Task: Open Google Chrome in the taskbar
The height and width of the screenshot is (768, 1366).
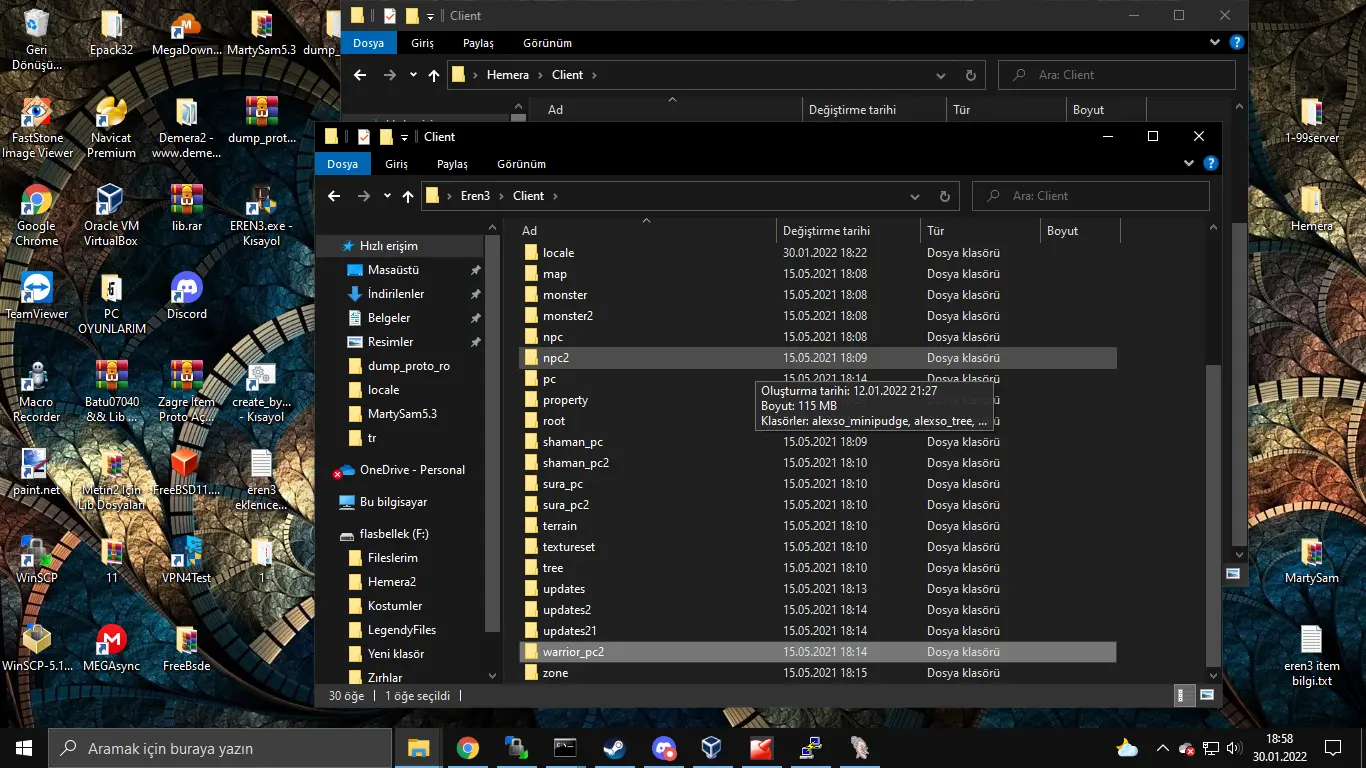Action: click(467, 747)
